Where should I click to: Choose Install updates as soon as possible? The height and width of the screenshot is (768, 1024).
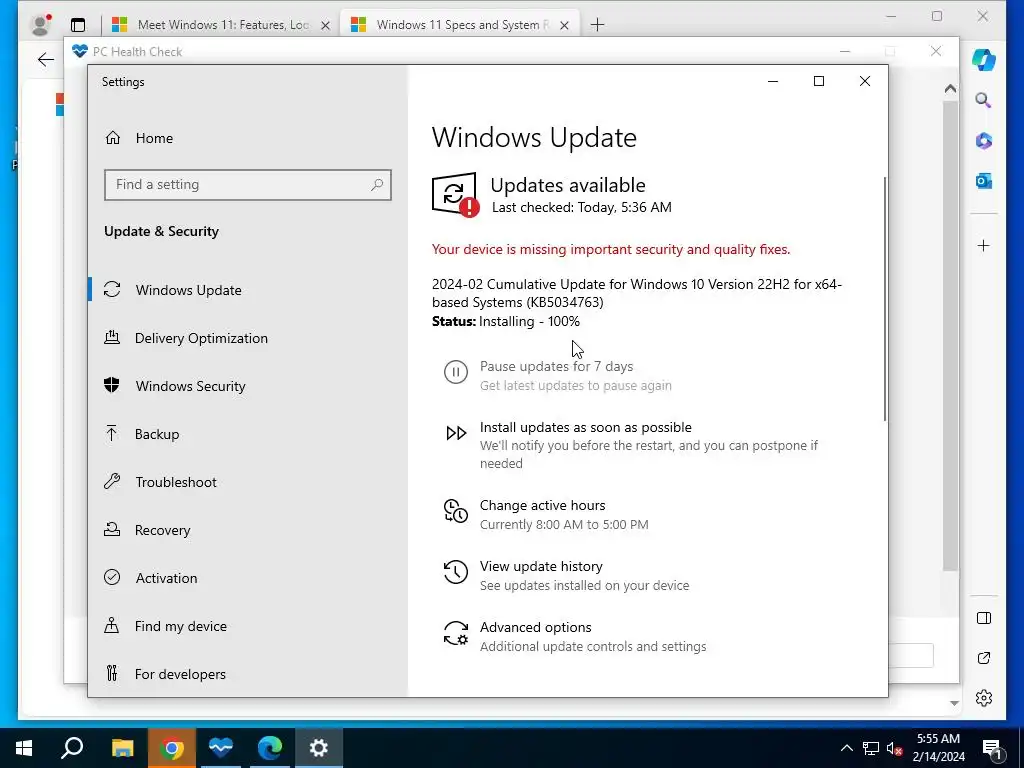585,427
